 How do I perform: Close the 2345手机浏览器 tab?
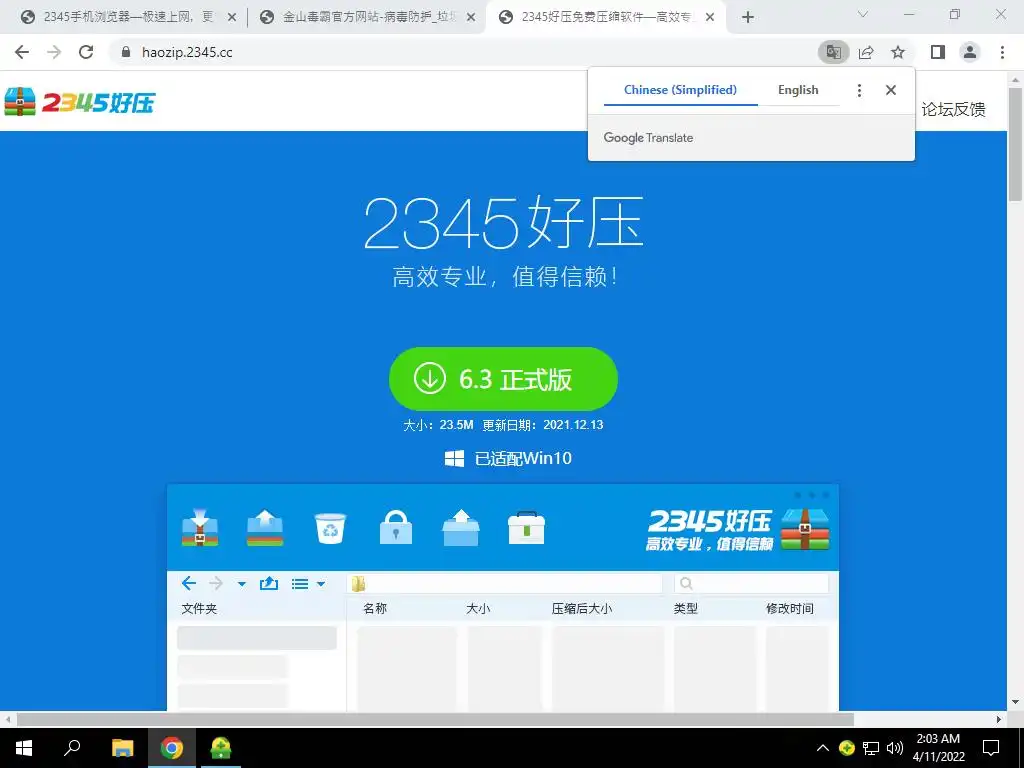click(x=231, y=18)
